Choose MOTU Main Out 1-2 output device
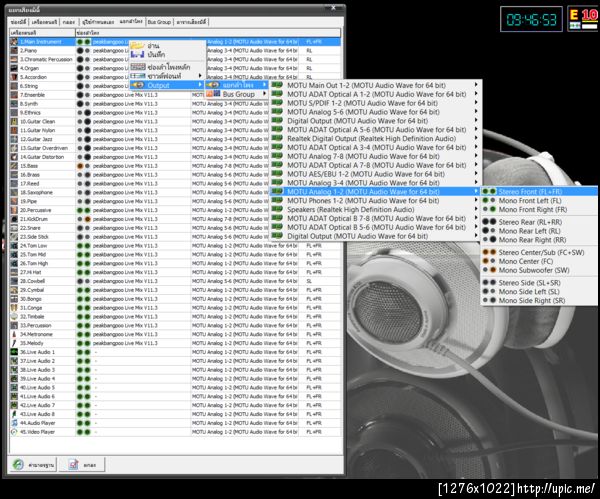 375,85
